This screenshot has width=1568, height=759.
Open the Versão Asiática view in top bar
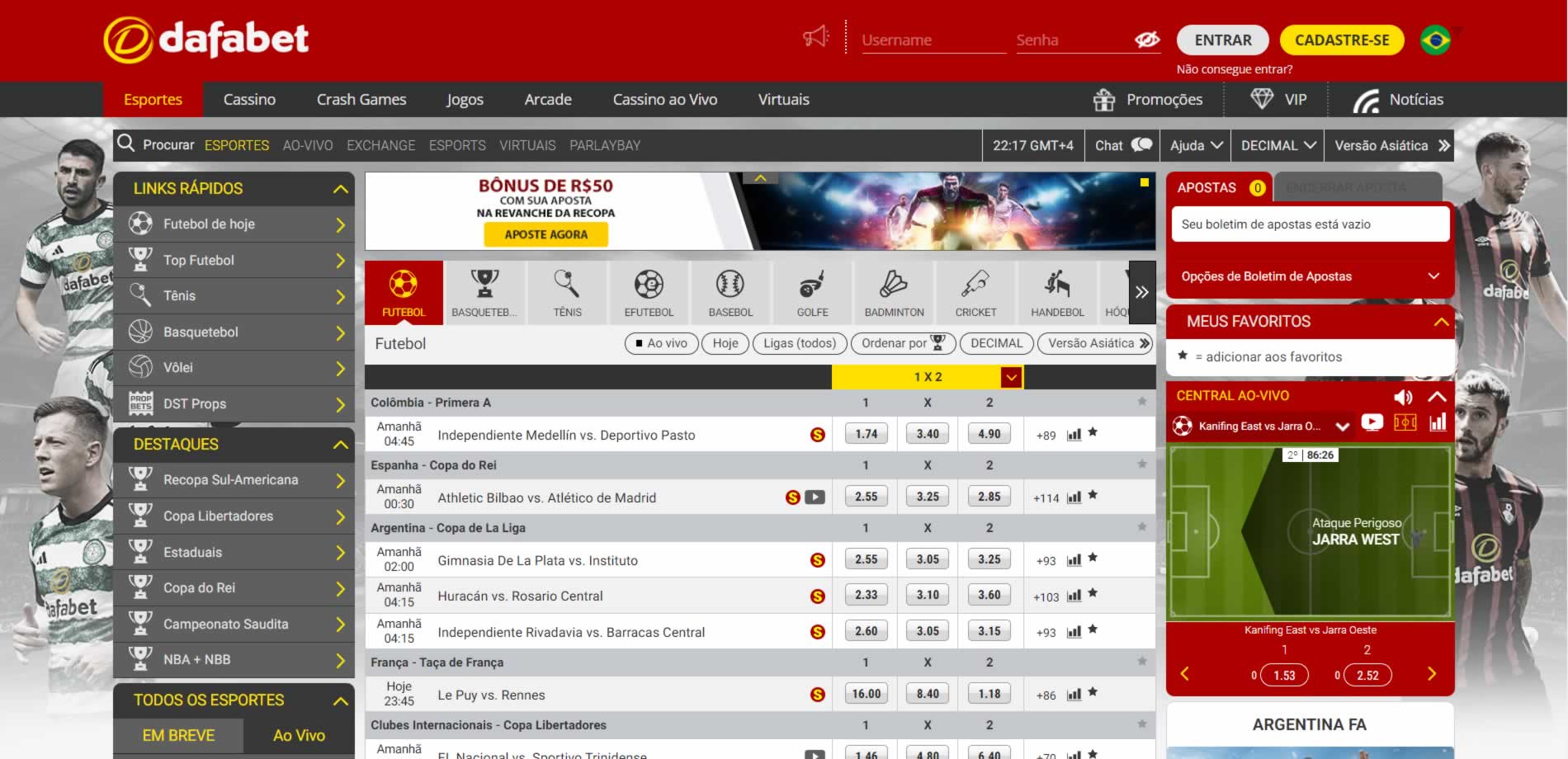click(x=1391, y=145)
